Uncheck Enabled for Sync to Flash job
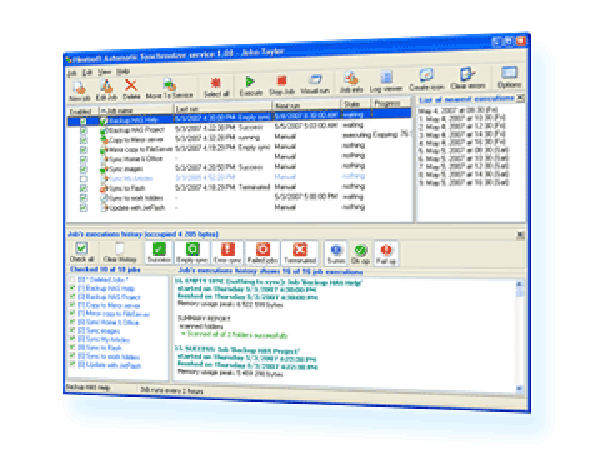 (83, 188)
